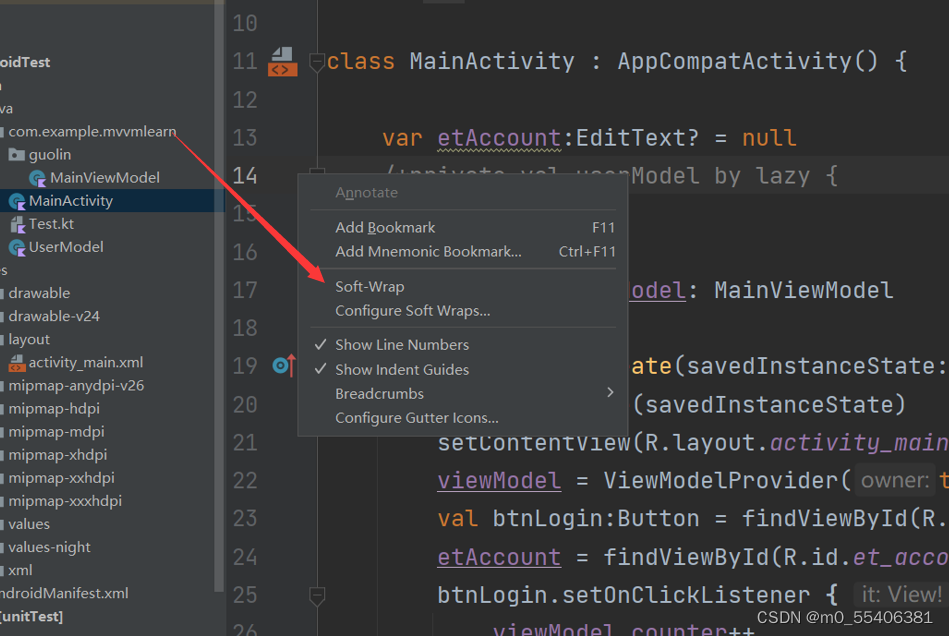The height and width of the screenshot is (636, 949).
Task: Click the Kotlin class icon beside MainActivity
Action: (18, 199)
